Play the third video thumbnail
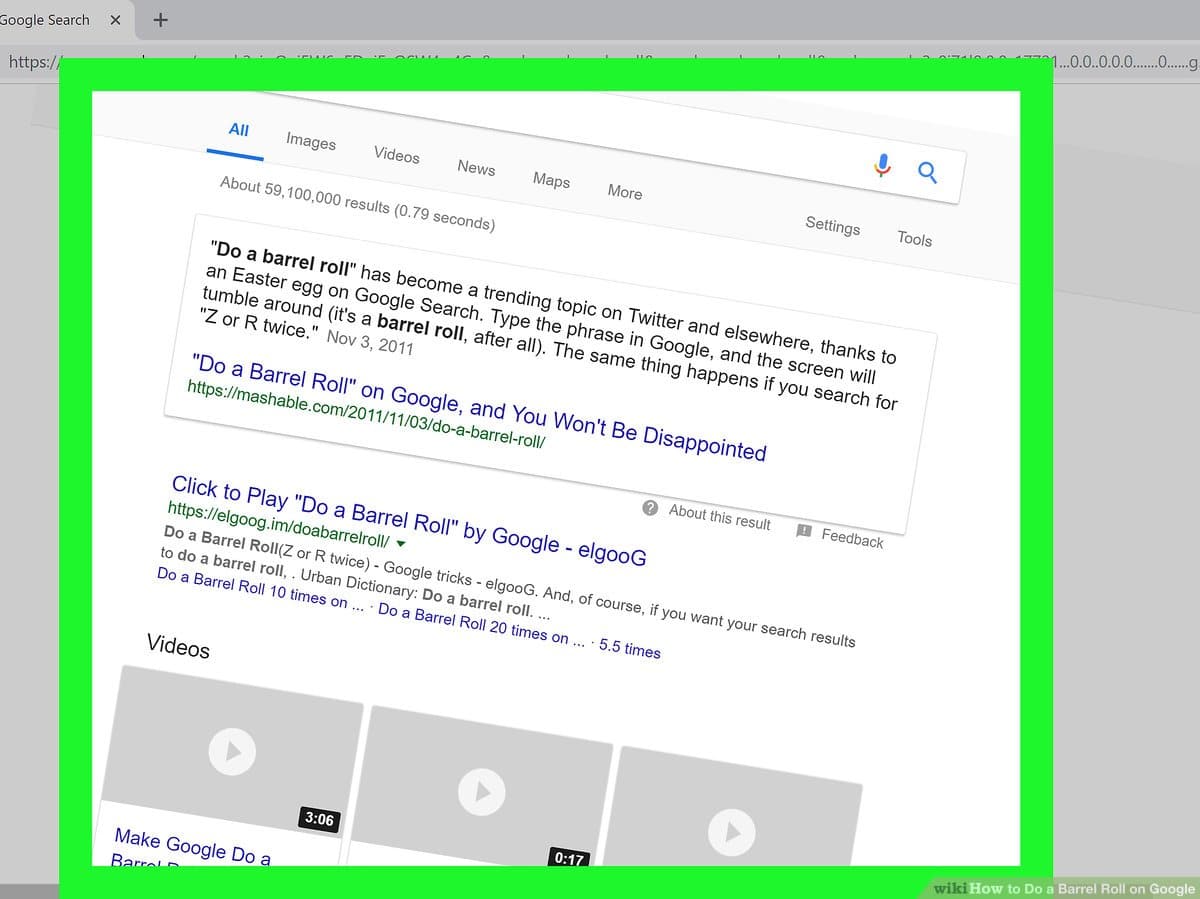The height and width of the screenshot is (899, 1200). (731, 830)
